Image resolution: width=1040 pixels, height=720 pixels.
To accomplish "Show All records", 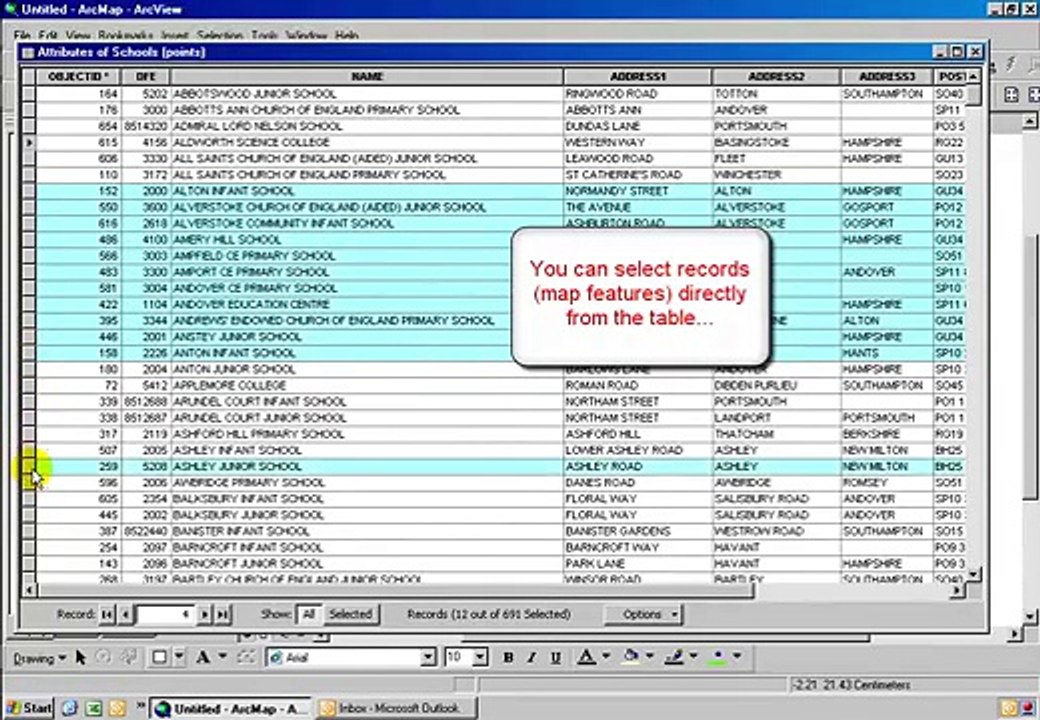I will (308, 615).
